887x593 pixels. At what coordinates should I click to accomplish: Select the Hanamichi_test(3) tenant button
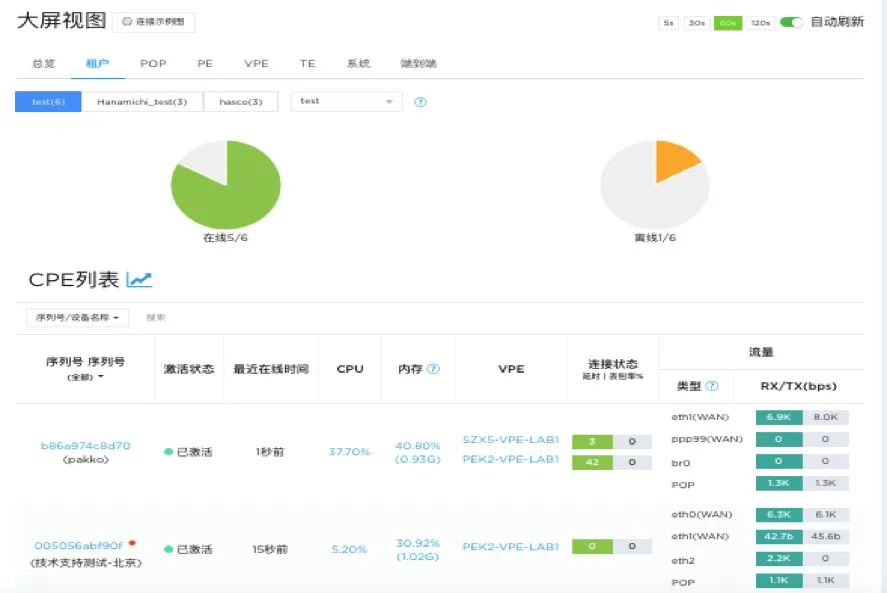[142, 102]
